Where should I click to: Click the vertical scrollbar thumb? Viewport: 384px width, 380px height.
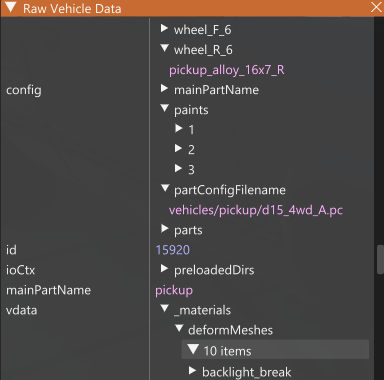380,260
